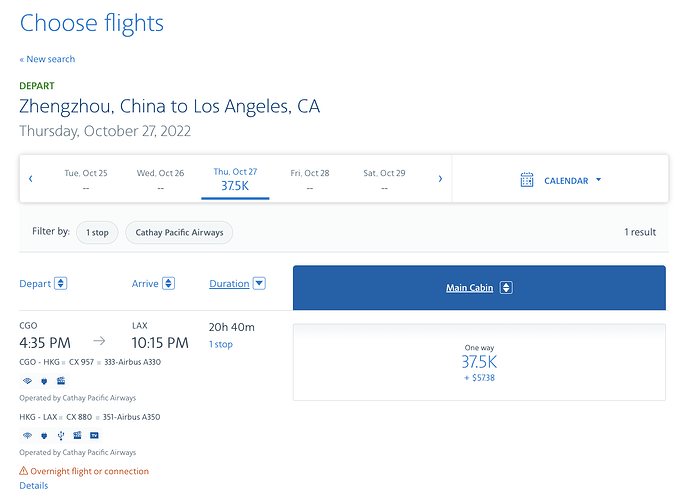The height and width of the screenshot is (494, 690).
Task: Go to previous dates with left arrow
Action: 31,179
